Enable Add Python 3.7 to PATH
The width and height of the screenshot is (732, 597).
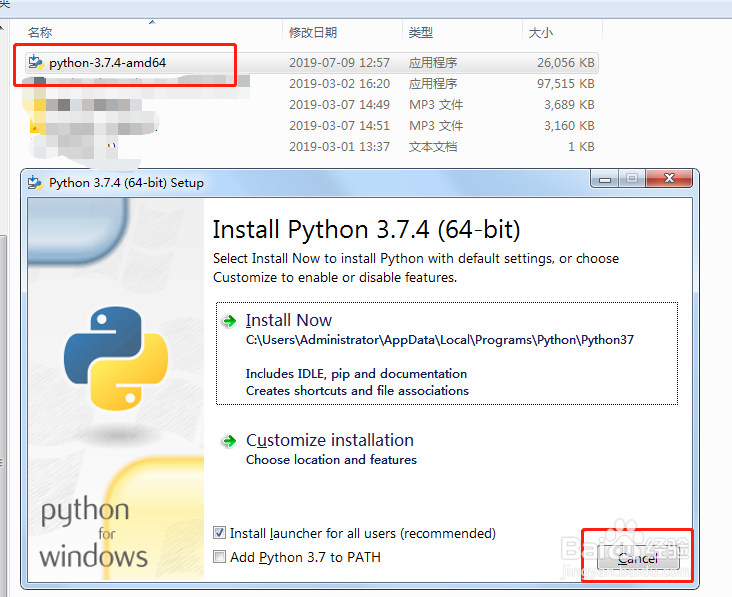(x=220, y=557)
